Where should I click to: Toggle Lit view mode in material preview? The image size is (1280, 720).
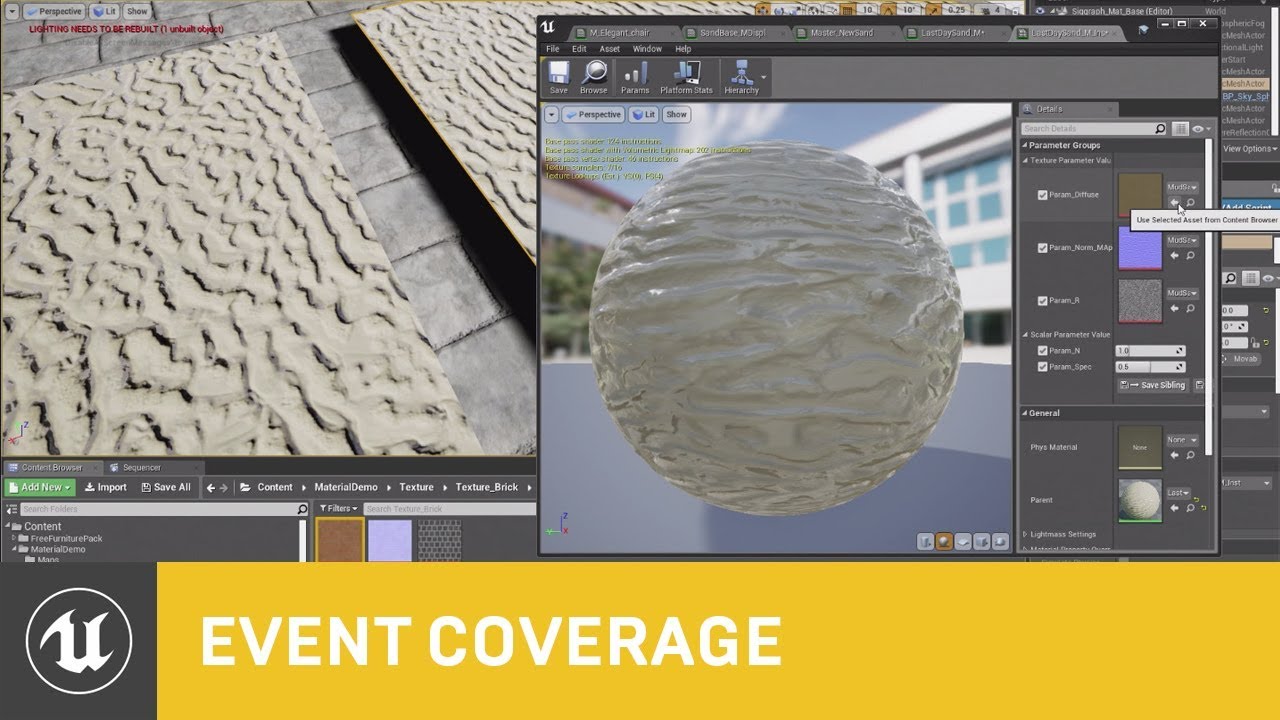click(643, 115)
